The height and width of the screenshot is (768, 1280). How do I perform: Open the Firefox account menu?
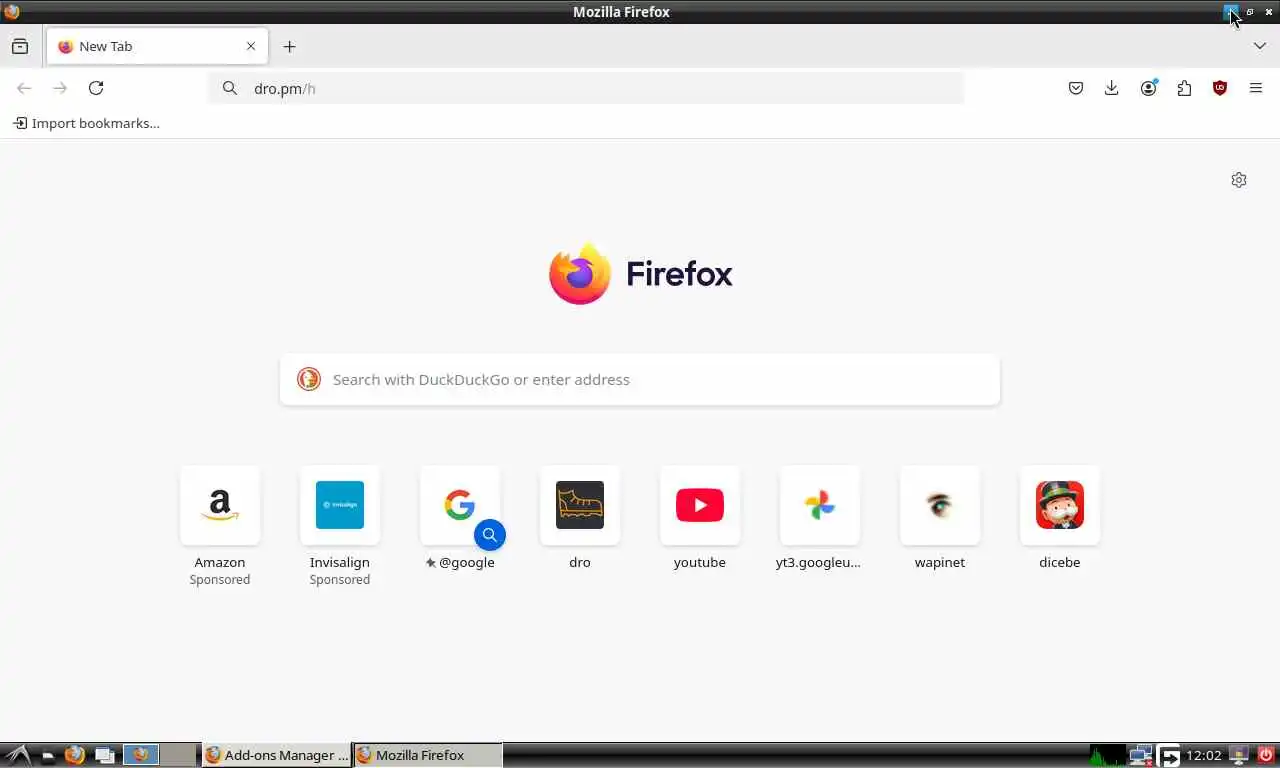pos(1148,88)
